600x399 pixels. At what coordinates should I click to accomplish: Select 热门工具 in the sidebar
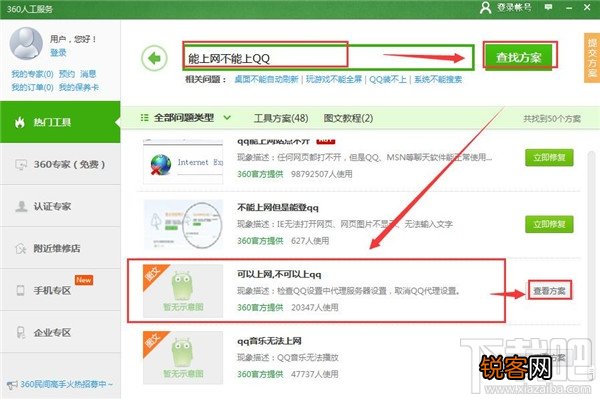click(60, 122)
